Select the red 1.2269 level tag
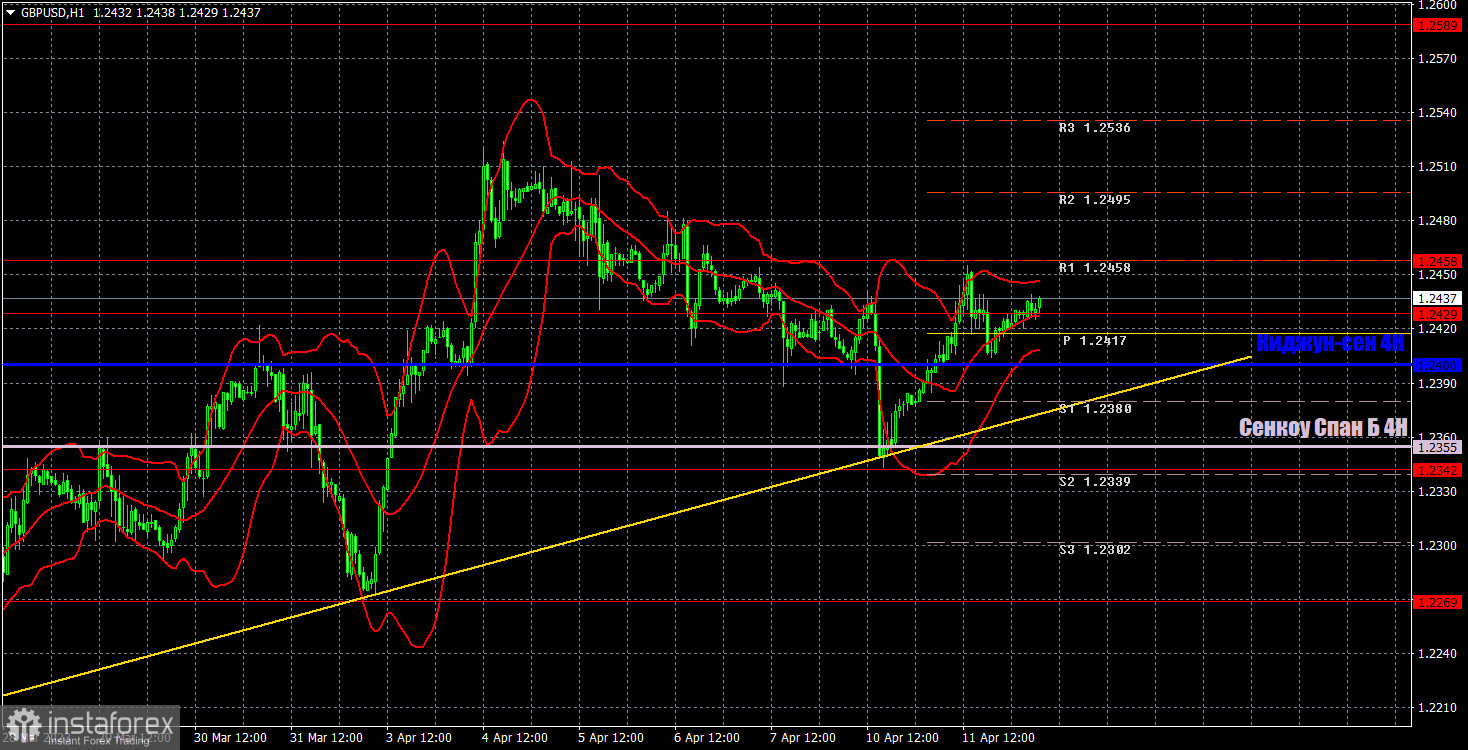 tap(1438, 601)
